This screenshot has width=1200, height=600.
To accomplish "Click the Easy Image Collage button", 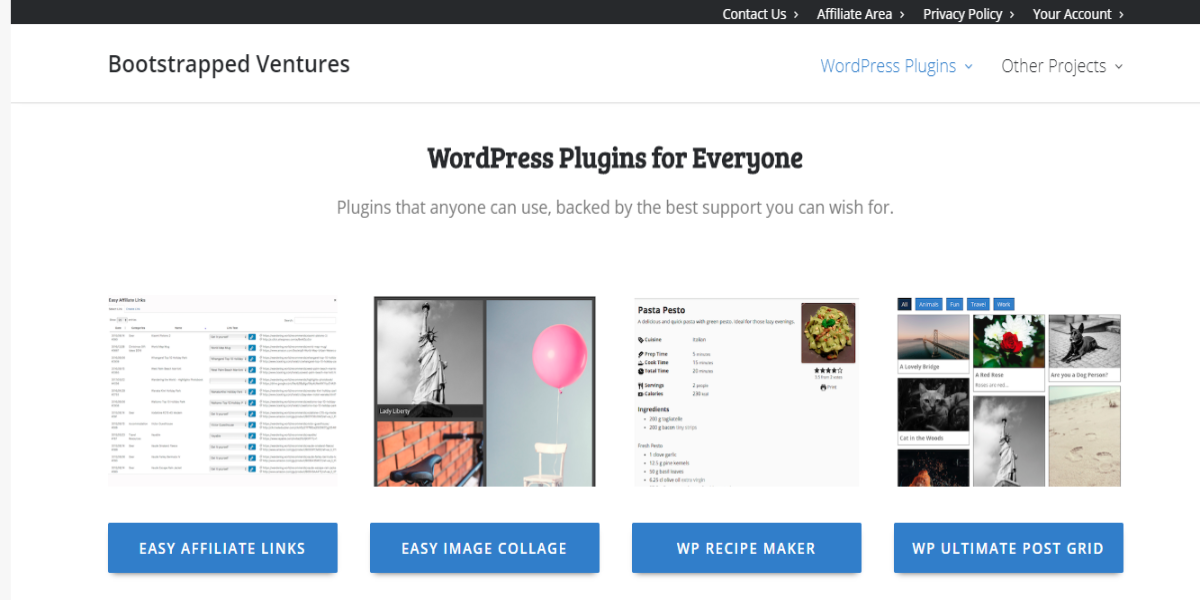I will pyautogui.click(x=484, y=548).
